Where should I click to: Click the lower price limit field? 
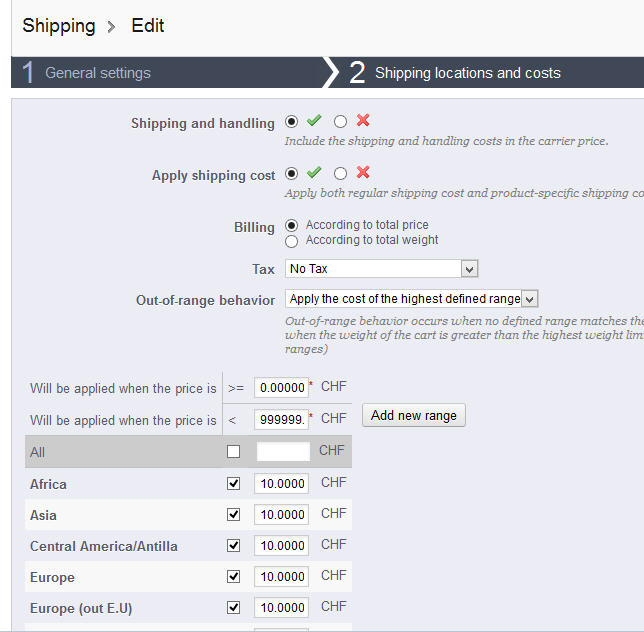click(x=281, y=387)
